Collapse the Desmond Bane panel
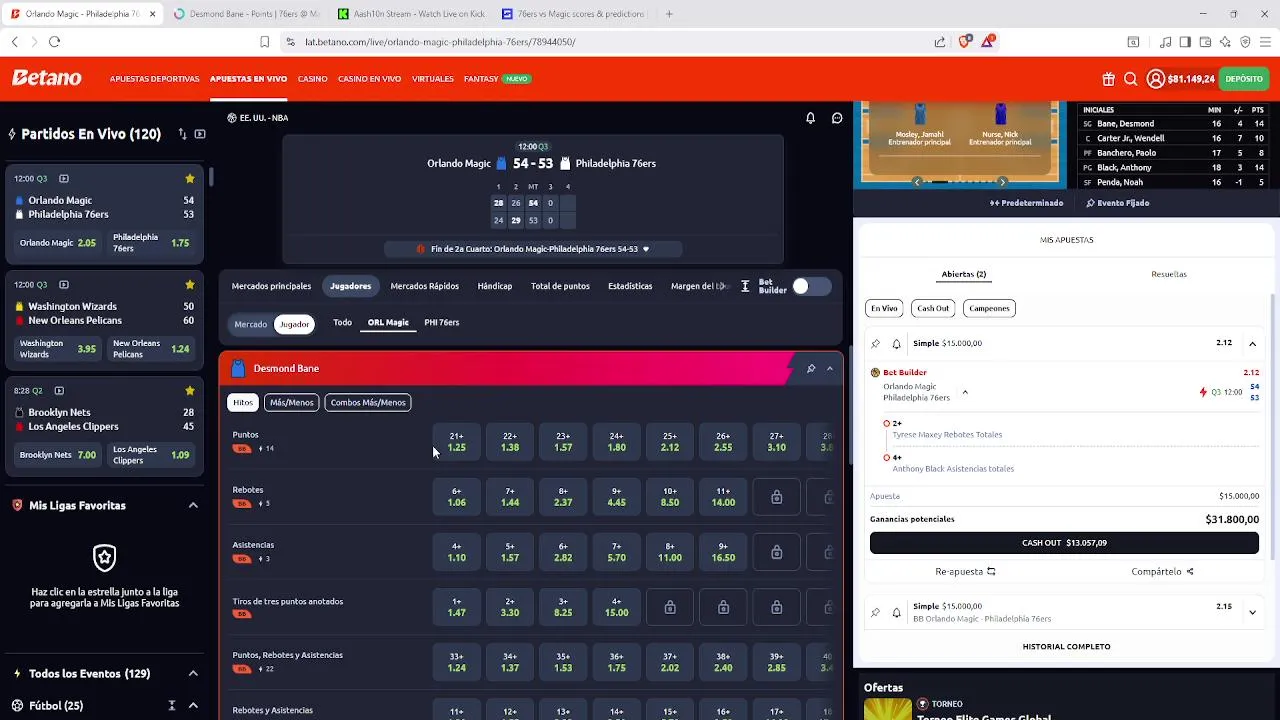1280x720 pixels. [830, 369]
